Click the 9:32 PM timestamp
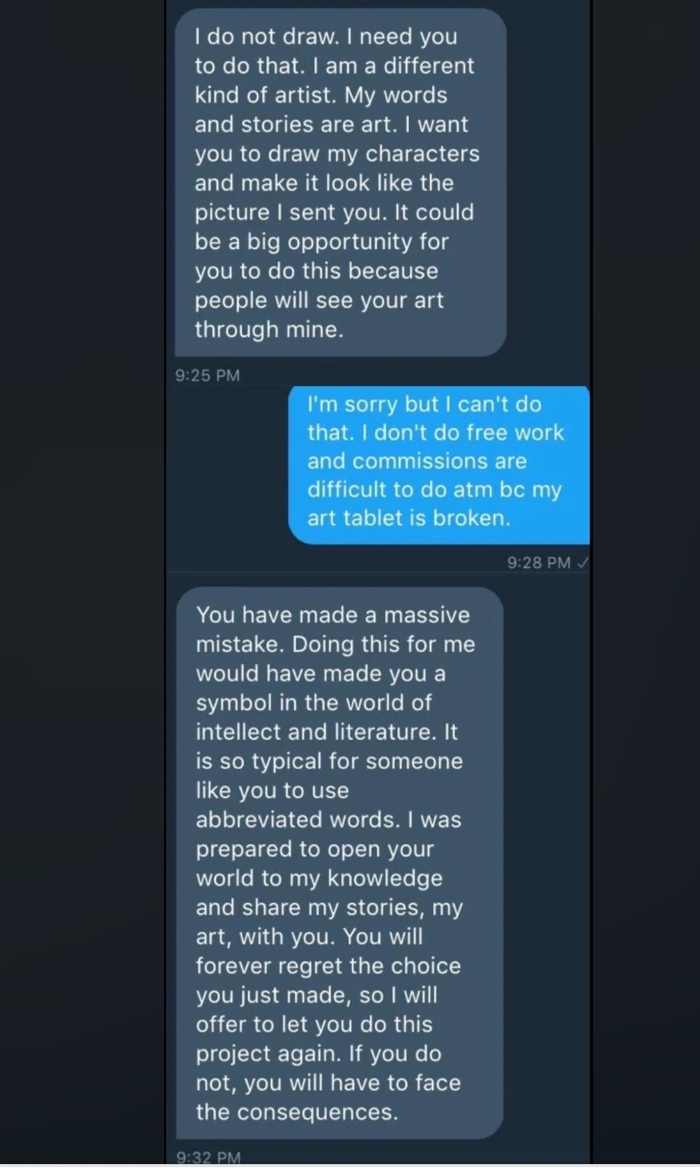 [208, 1158]
